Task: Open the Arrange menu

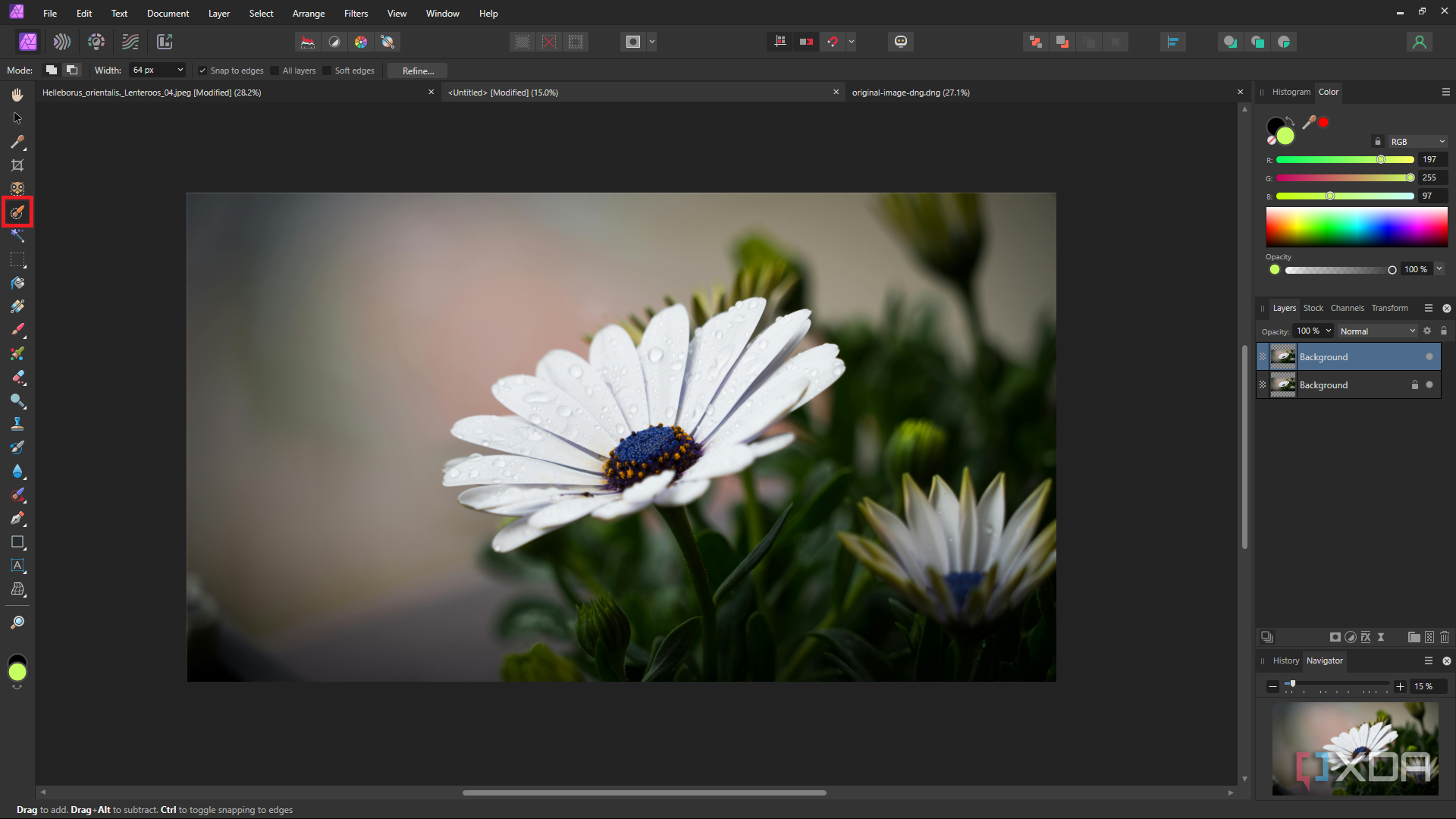Action: pos(309,14)
